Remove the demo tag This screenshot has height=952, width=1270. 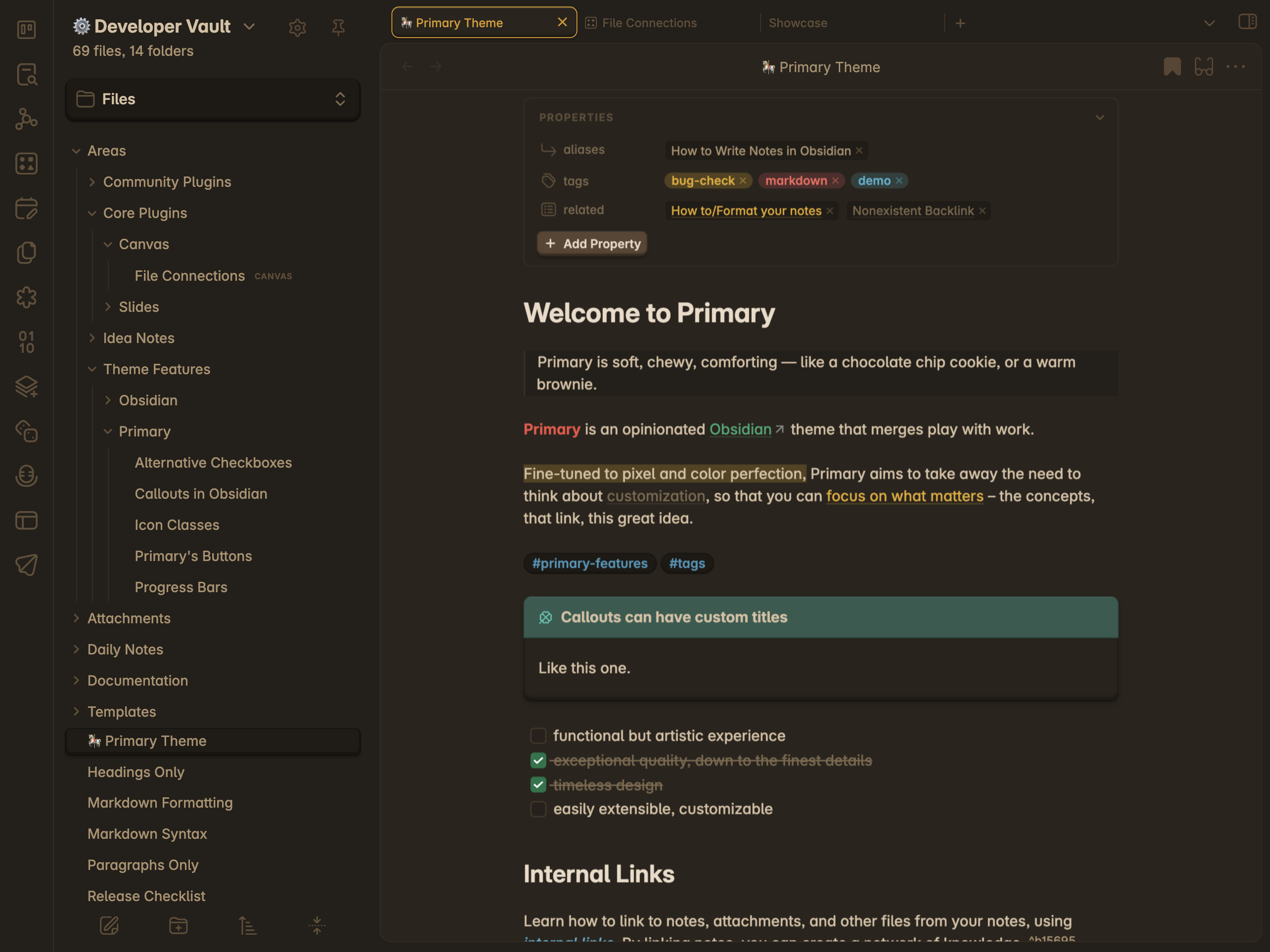point(899,181)
